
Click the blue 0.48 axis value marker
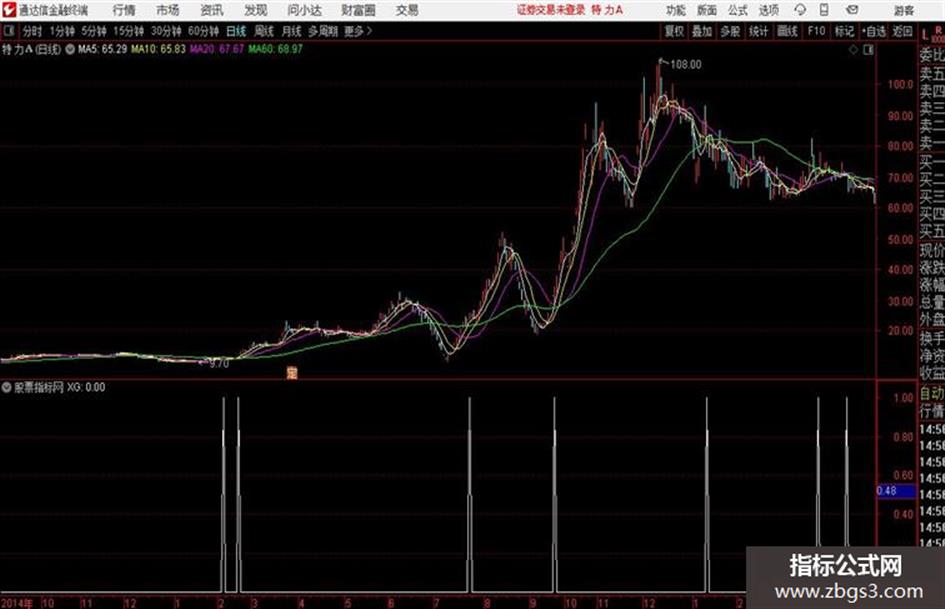point(895,491)
